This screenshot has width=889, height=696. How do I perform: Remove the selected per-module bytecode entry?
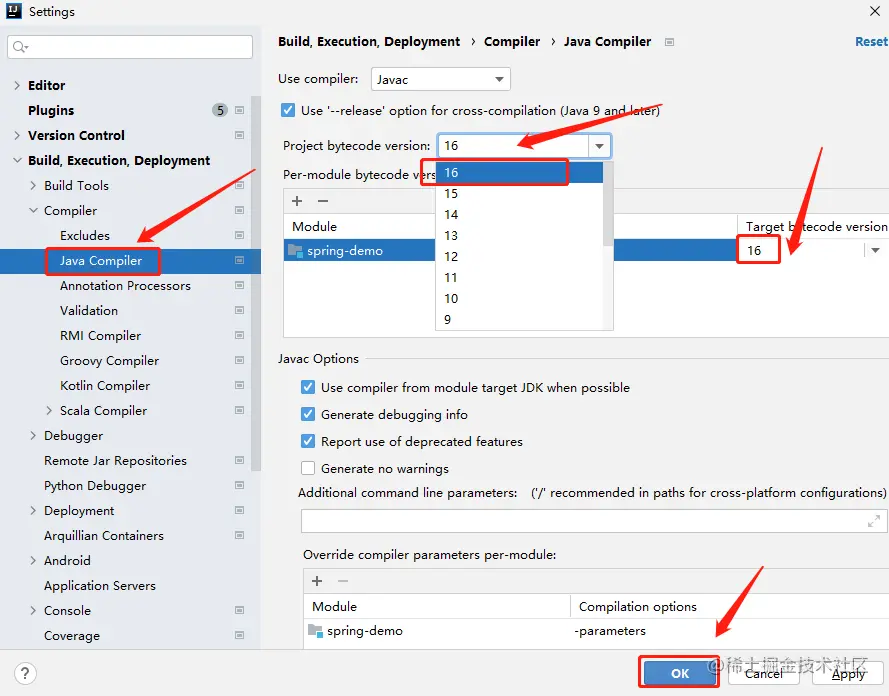click(x=323, y=201)
